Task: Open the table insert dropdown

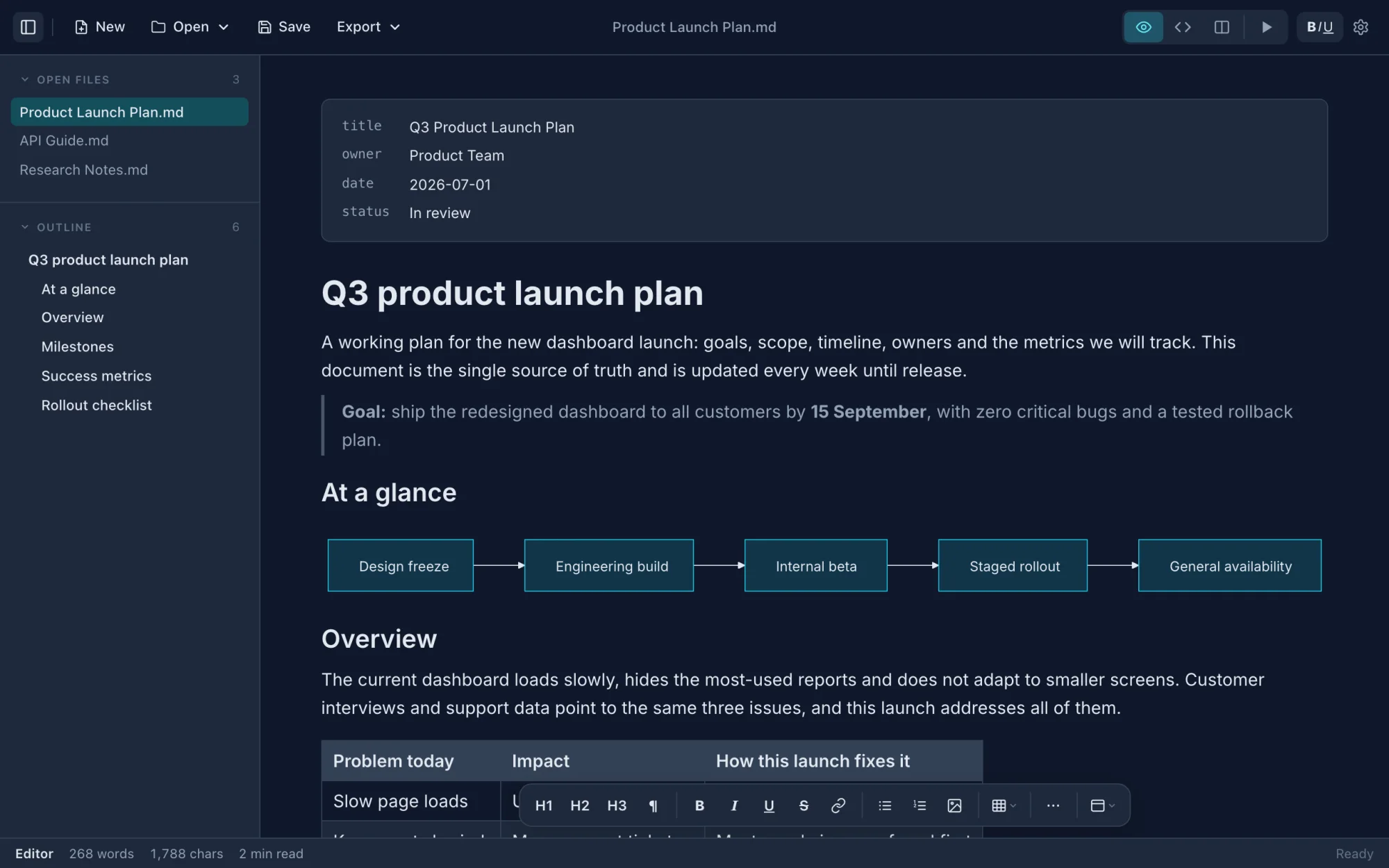Action: pyautogui.click(x=1004, y=806)
